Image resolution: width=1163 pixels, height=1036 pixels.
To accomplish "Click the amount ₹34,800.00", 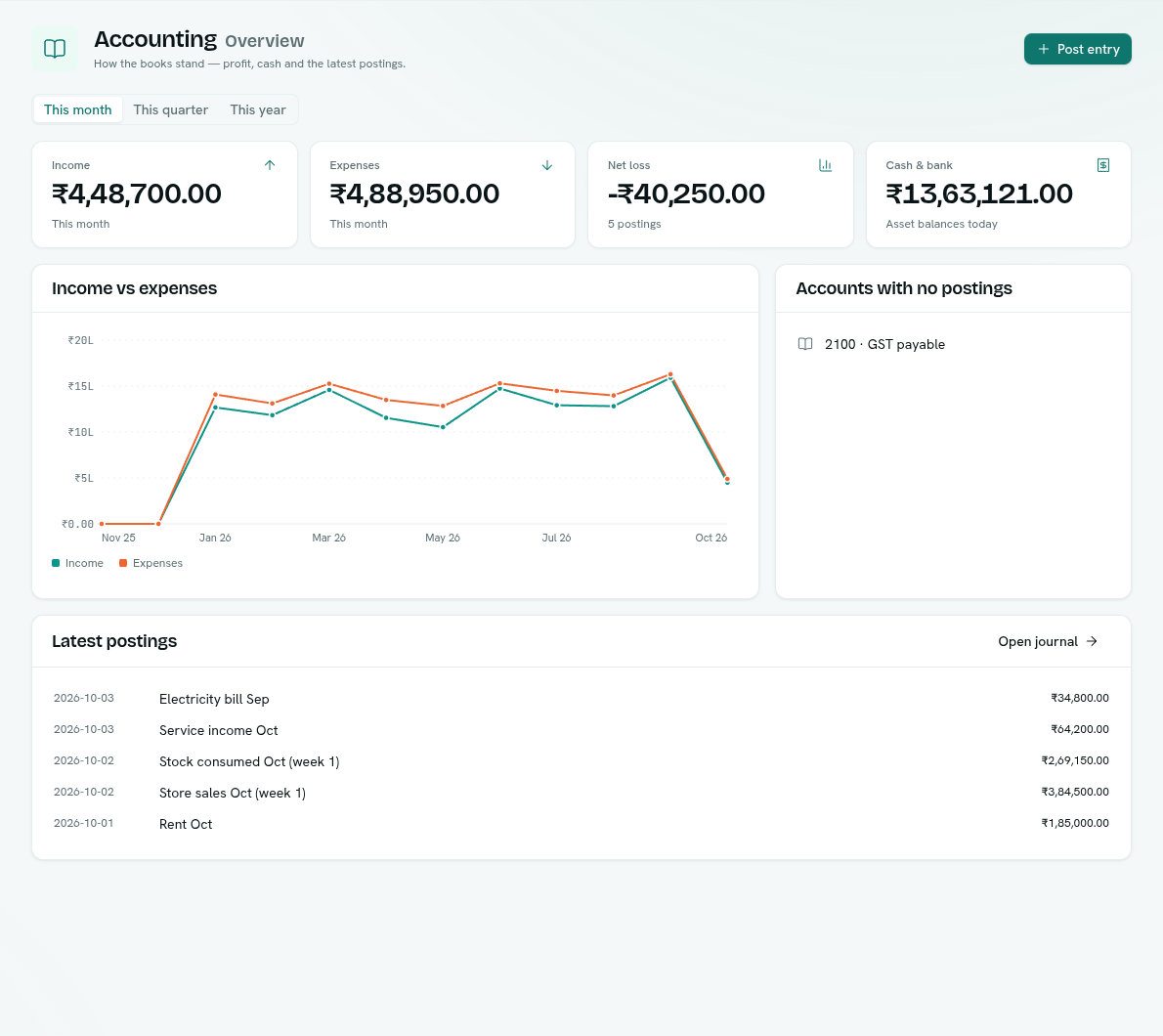I will [x=1079, y=698].
